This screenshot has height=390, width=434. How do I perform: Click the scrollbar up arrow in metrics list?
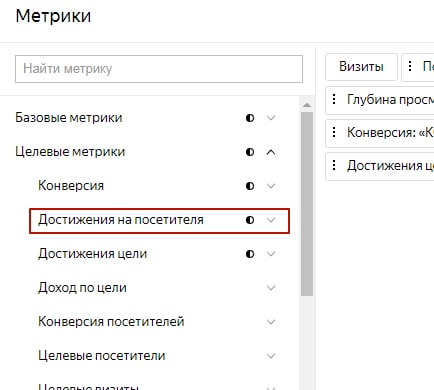307,105
